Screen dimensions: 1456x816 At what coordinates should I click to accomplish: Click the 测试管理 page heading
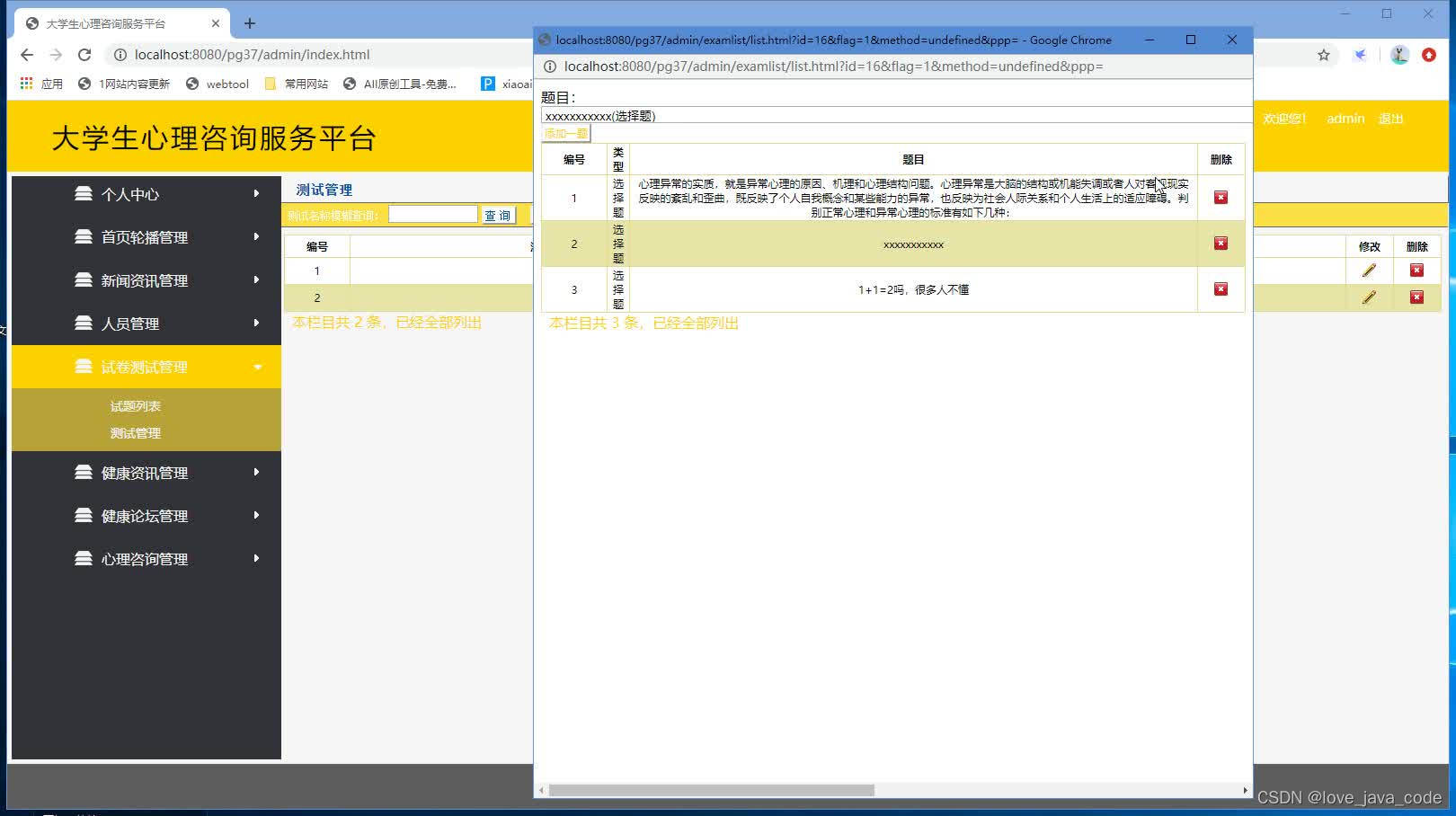324,190
